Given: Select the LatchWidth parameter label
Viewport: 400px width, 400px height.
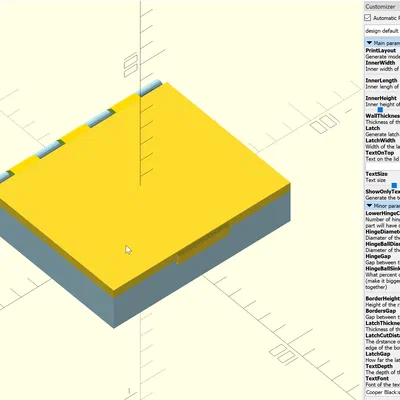Looking at the screenshot, I should (x=380, y=140).
